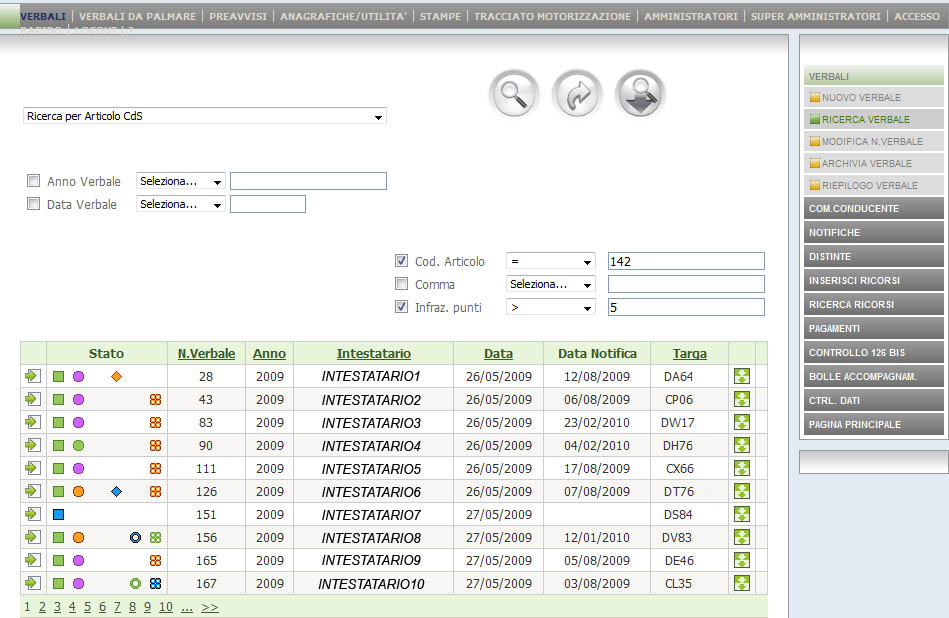
Task: Click the Anno Verbale value input field
Action: pyautogui.click(x=308, y=181)
